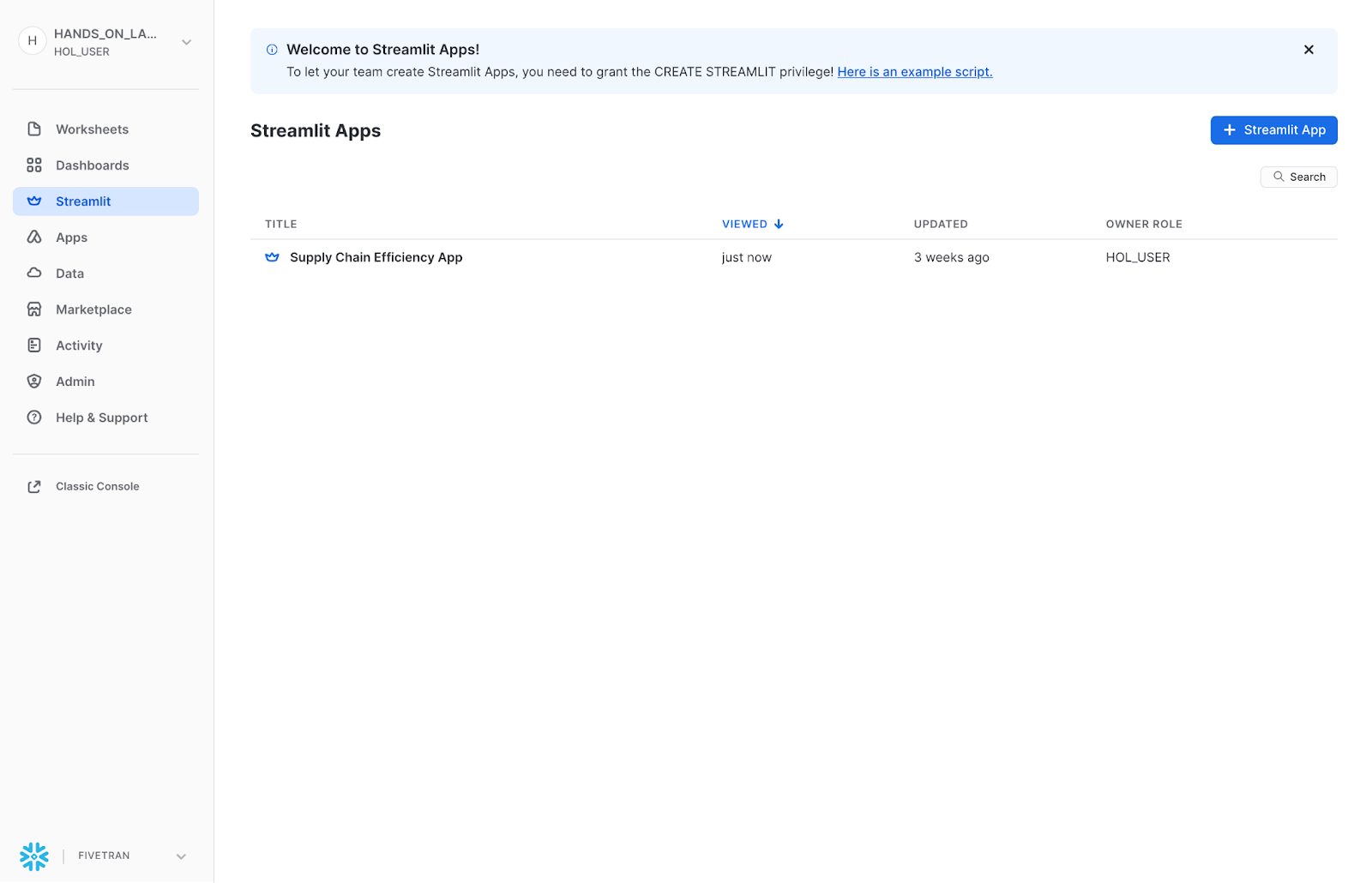This screenshot has width=1372, height=883.
Task: Click the FIVETRAN organization label
Action: pyautogui.click(x=104, y=856)
